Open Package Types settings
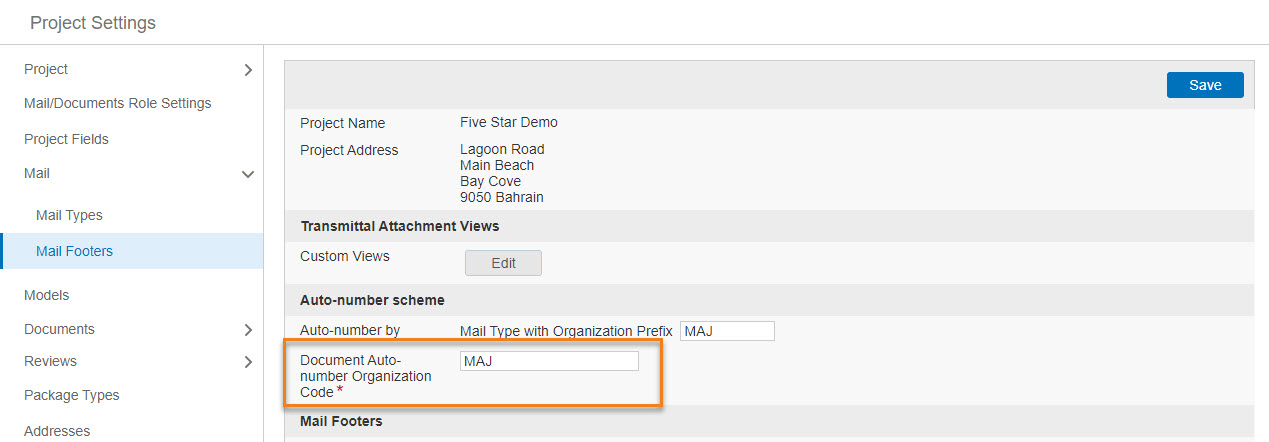Viewport: 1269px width, 442px height. [x=71, y=395]
